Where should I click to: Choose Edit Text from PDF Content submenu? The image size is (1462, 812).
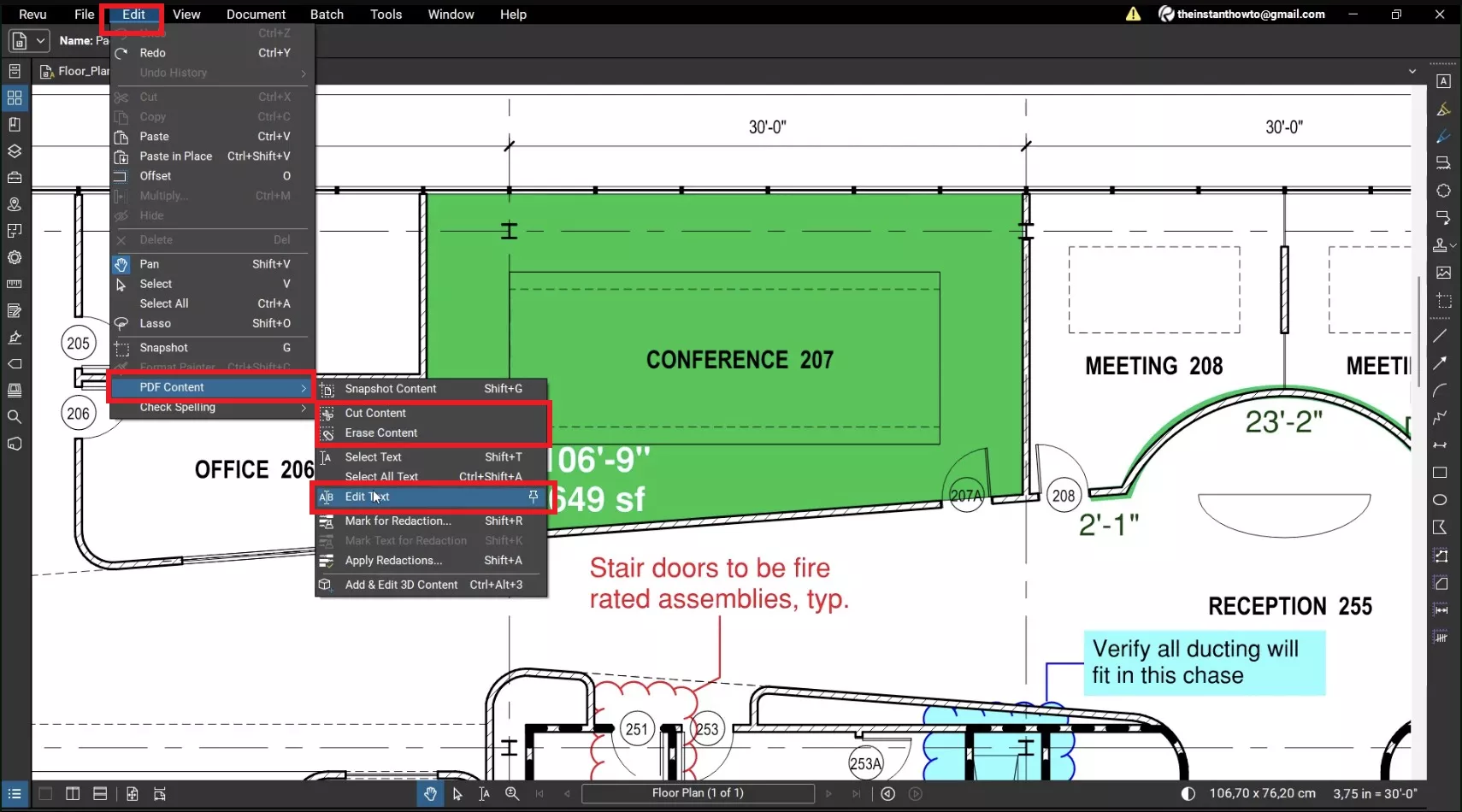coord(431,497)
